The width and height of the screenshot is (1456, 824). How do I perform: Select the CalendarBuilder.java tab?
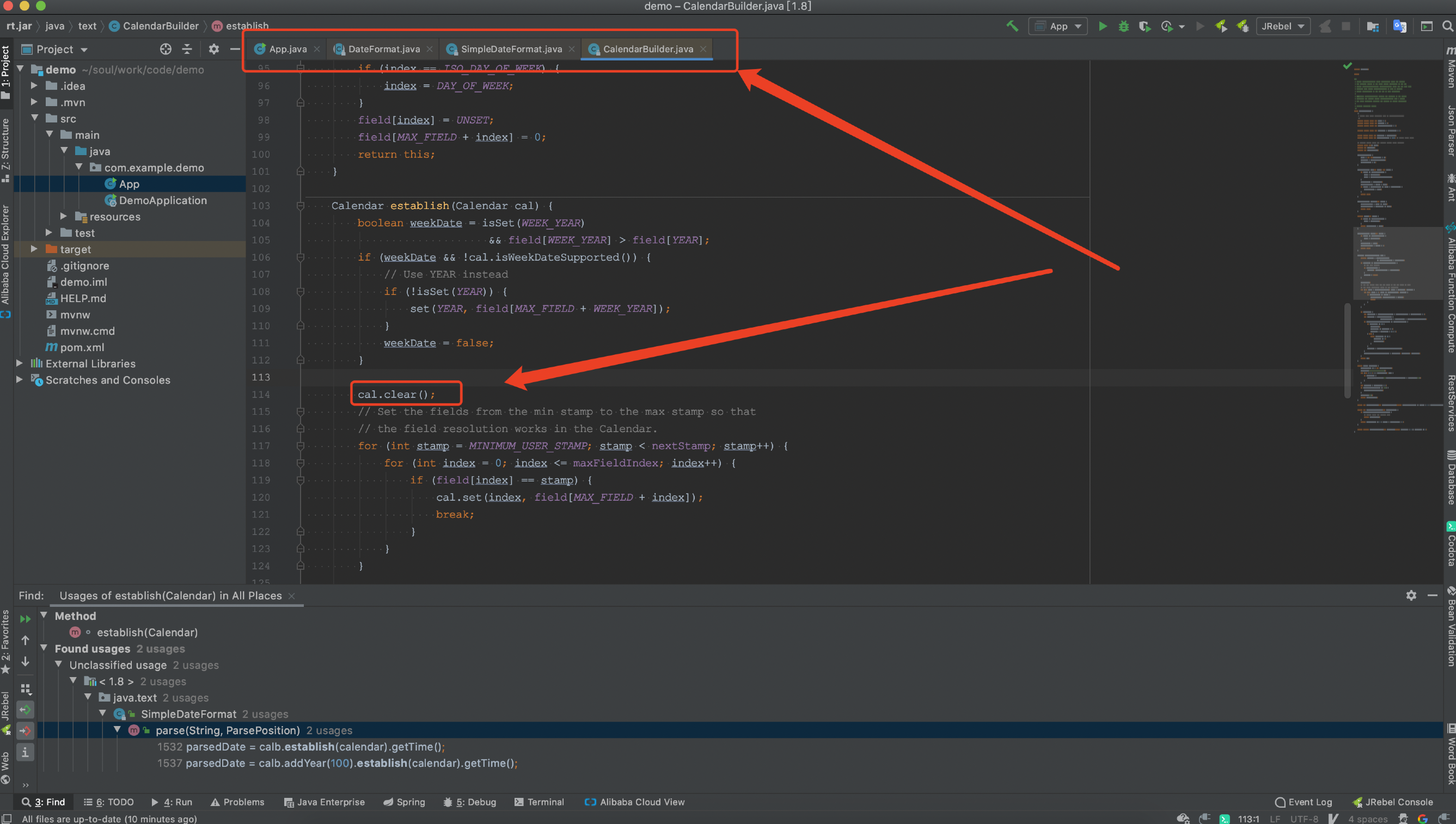645,48
